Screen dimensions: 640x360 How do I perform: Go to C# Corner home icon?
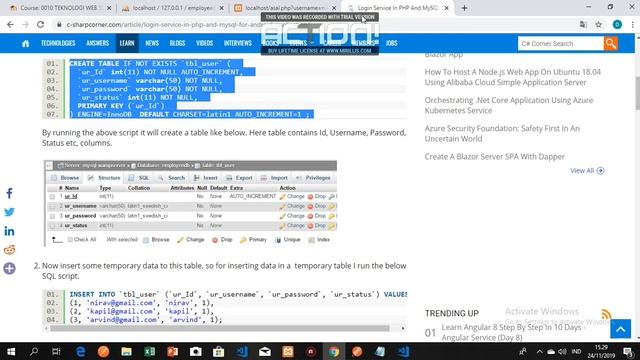[x=25, y=43]
